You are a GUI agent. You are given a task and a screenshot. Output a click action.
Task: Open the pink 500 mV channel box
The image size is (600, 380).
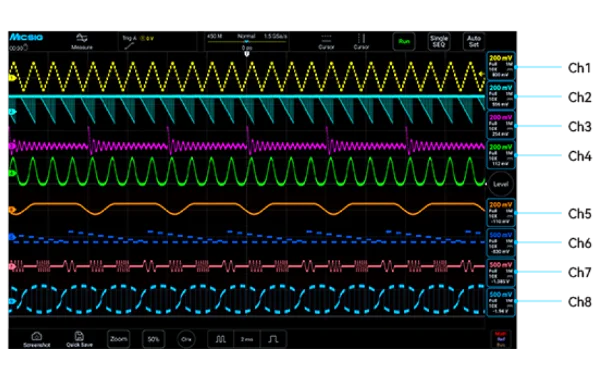click(501, 272)
